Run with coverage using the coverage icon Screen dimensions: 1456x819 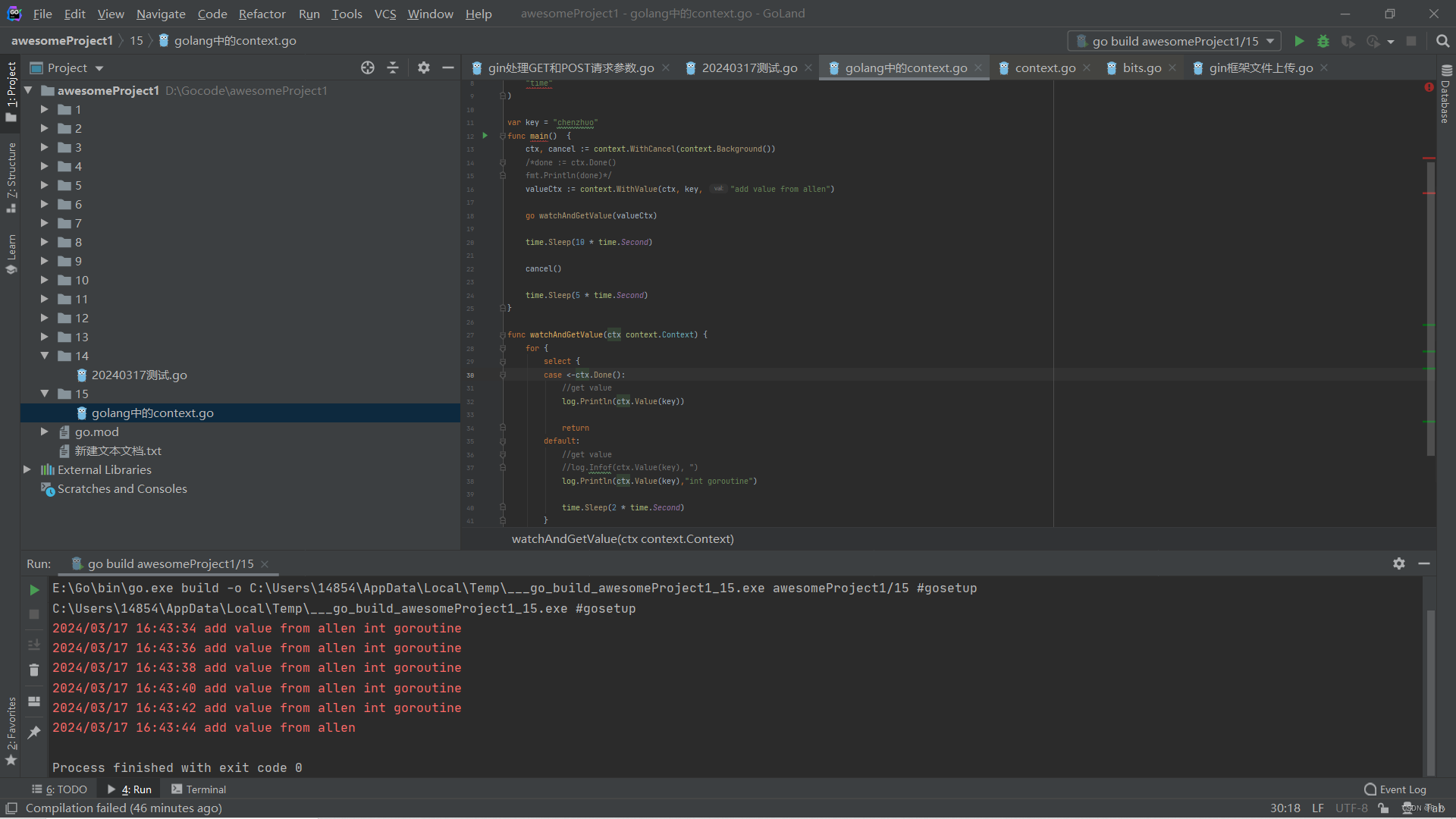click(1349, 41)
